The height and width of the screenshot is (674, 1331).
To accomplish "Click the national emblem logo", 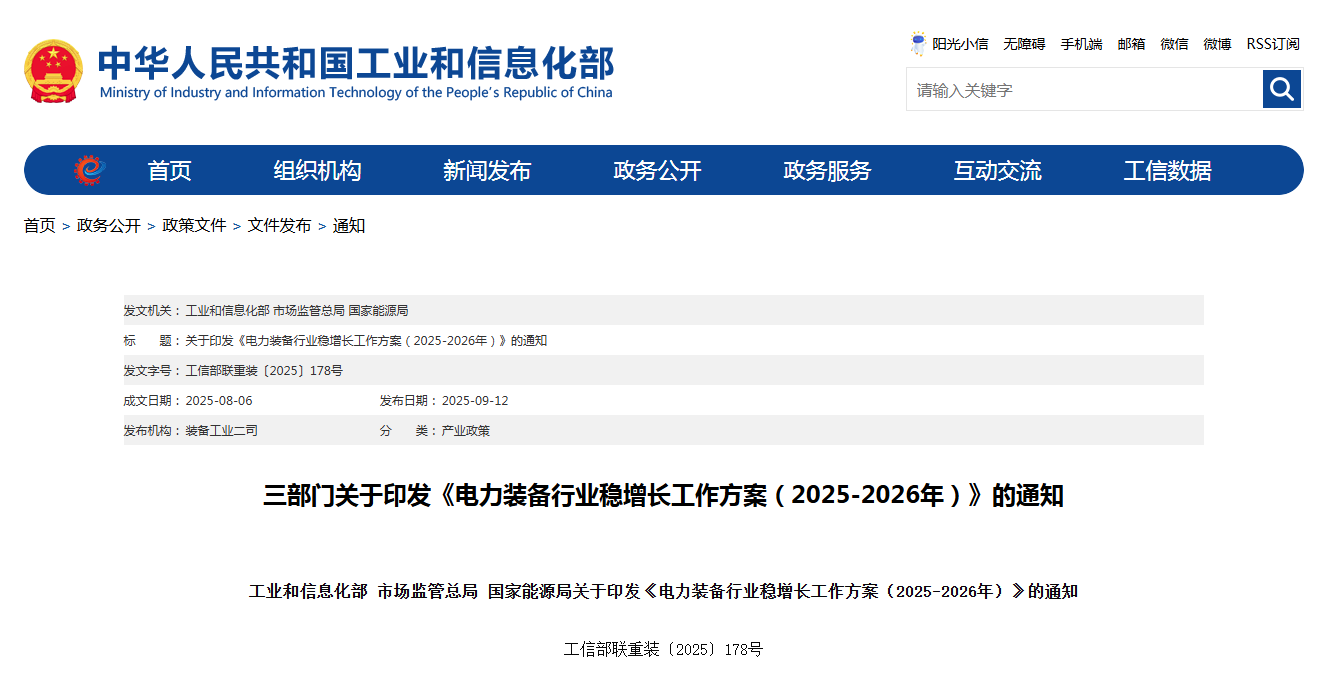I will [54, 71].
